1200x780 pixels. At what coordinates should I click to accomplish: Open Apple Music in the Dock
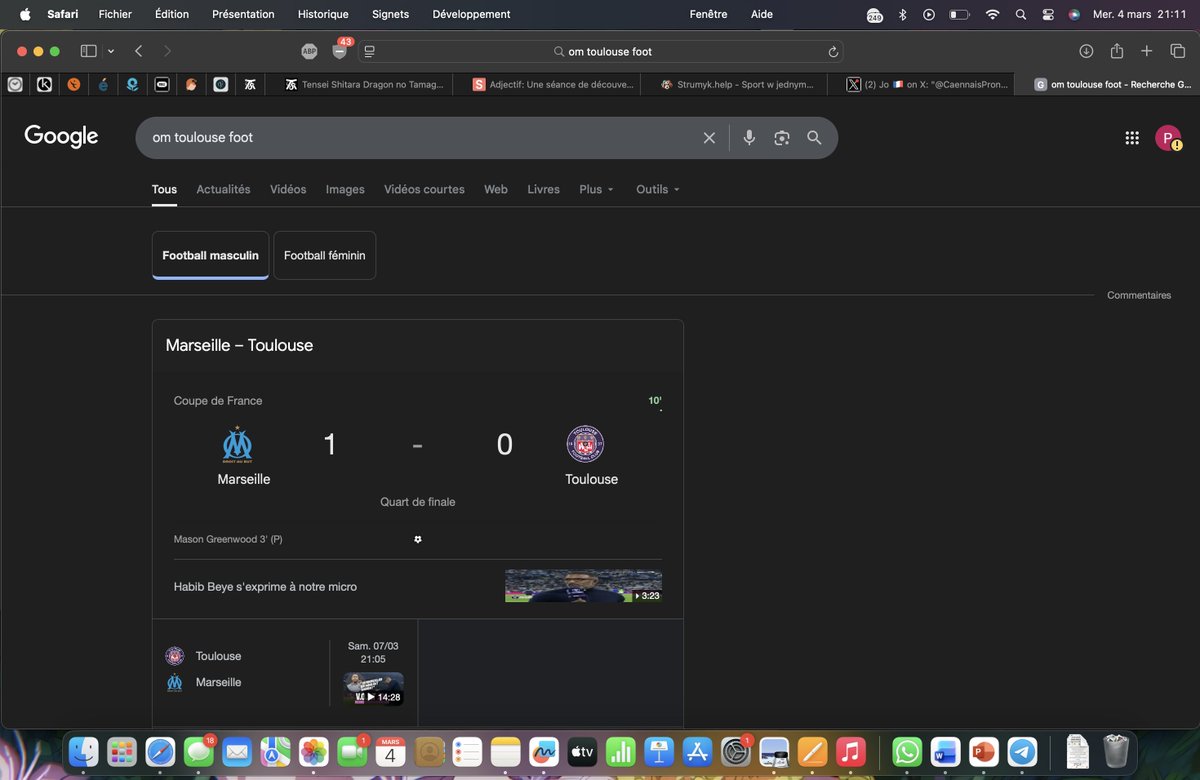(x=850, y=751)
